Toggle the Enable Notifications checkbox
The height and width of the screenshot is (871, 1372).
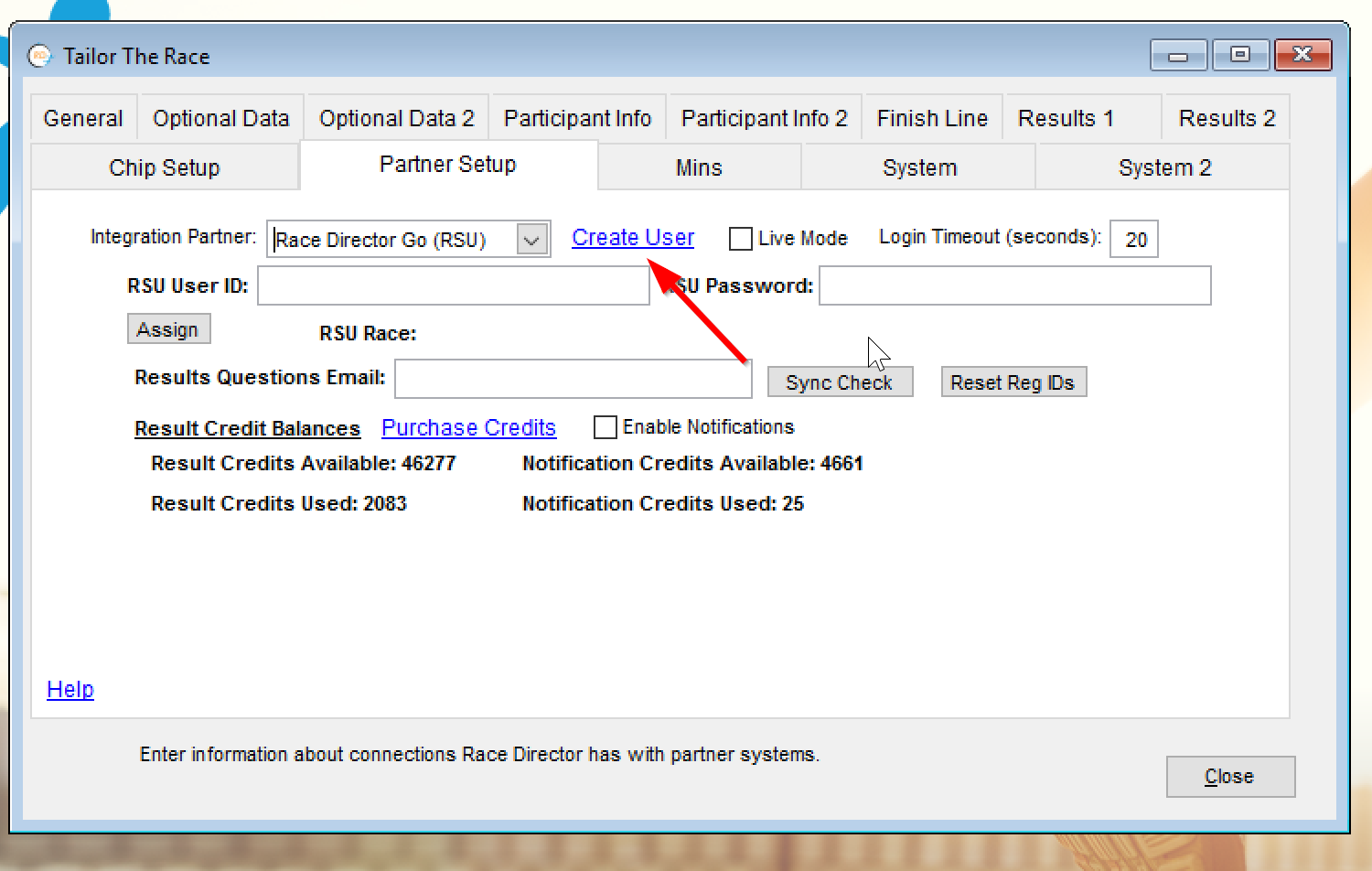pos(606,427)
